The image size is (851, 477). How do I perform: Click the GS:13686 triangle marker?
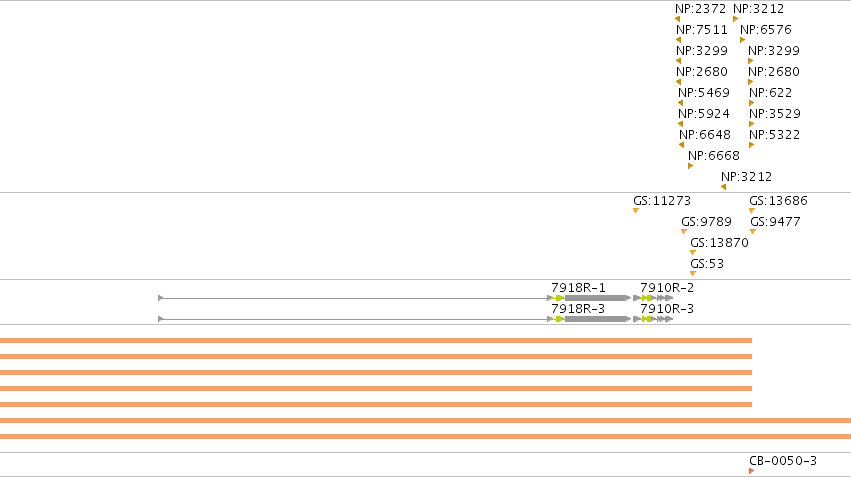pyautogui.click(x=752, y=211)
